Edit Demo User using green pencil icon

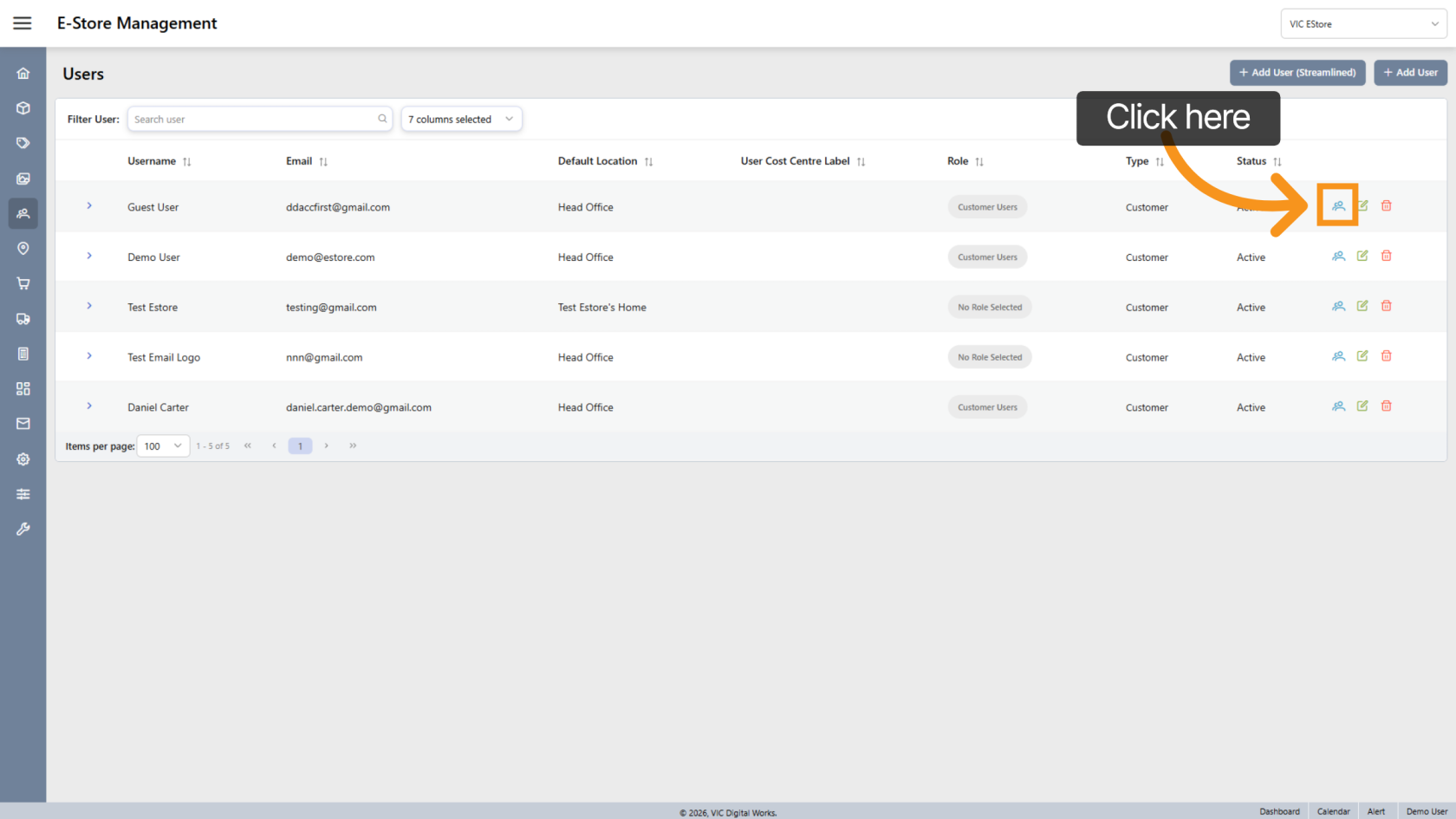tap(1362, 256)
